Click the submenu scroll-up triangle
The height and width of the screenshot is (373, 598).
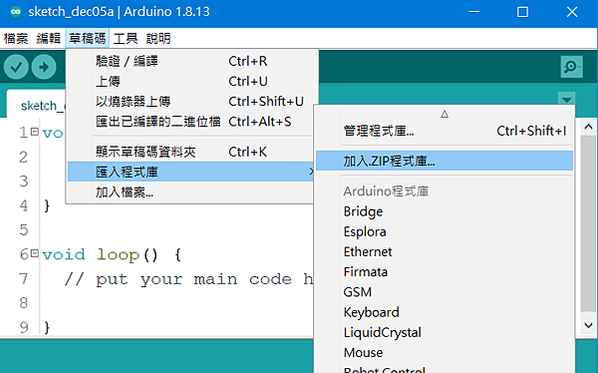click(x=444, y=114)
